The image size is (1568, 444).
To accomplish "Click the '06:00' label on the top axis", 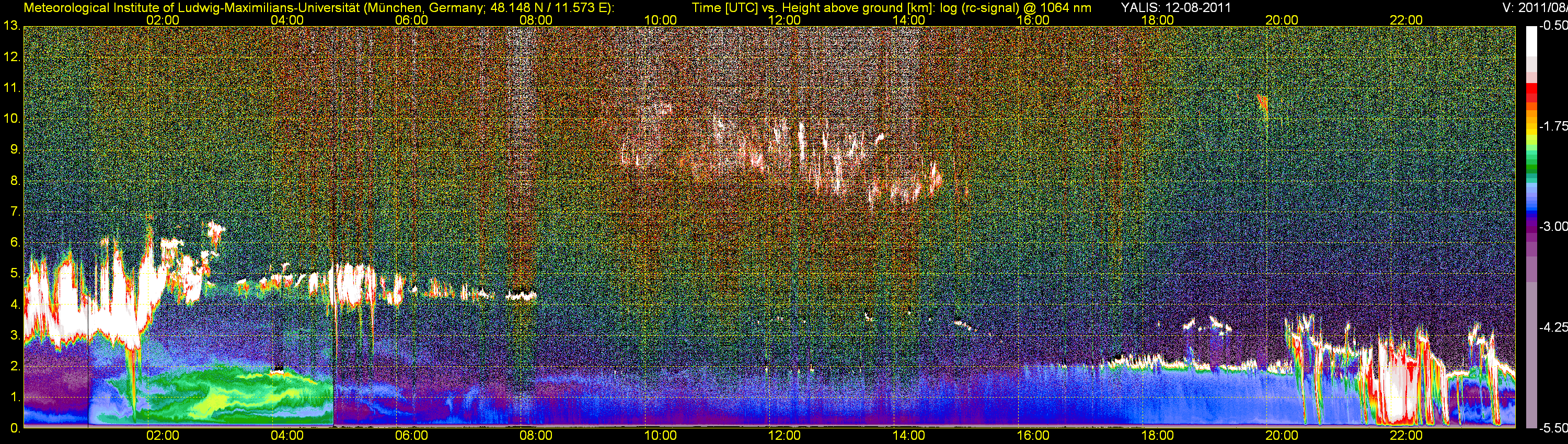I will 411,20.
